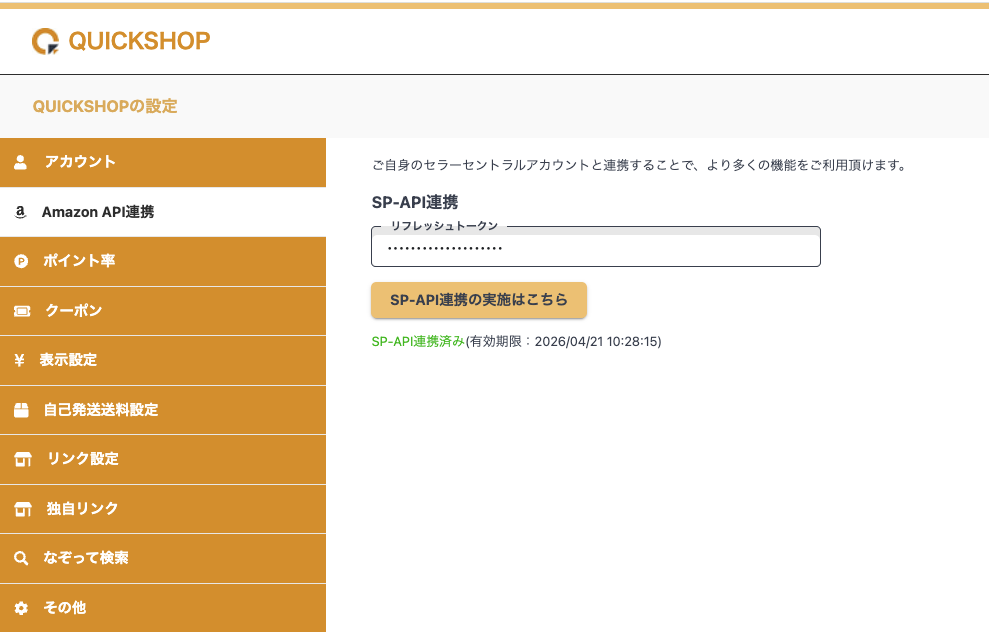Click the ticket icon beside クーポン
This screenshot has height=632, width=989.
(x=21, y=311)
